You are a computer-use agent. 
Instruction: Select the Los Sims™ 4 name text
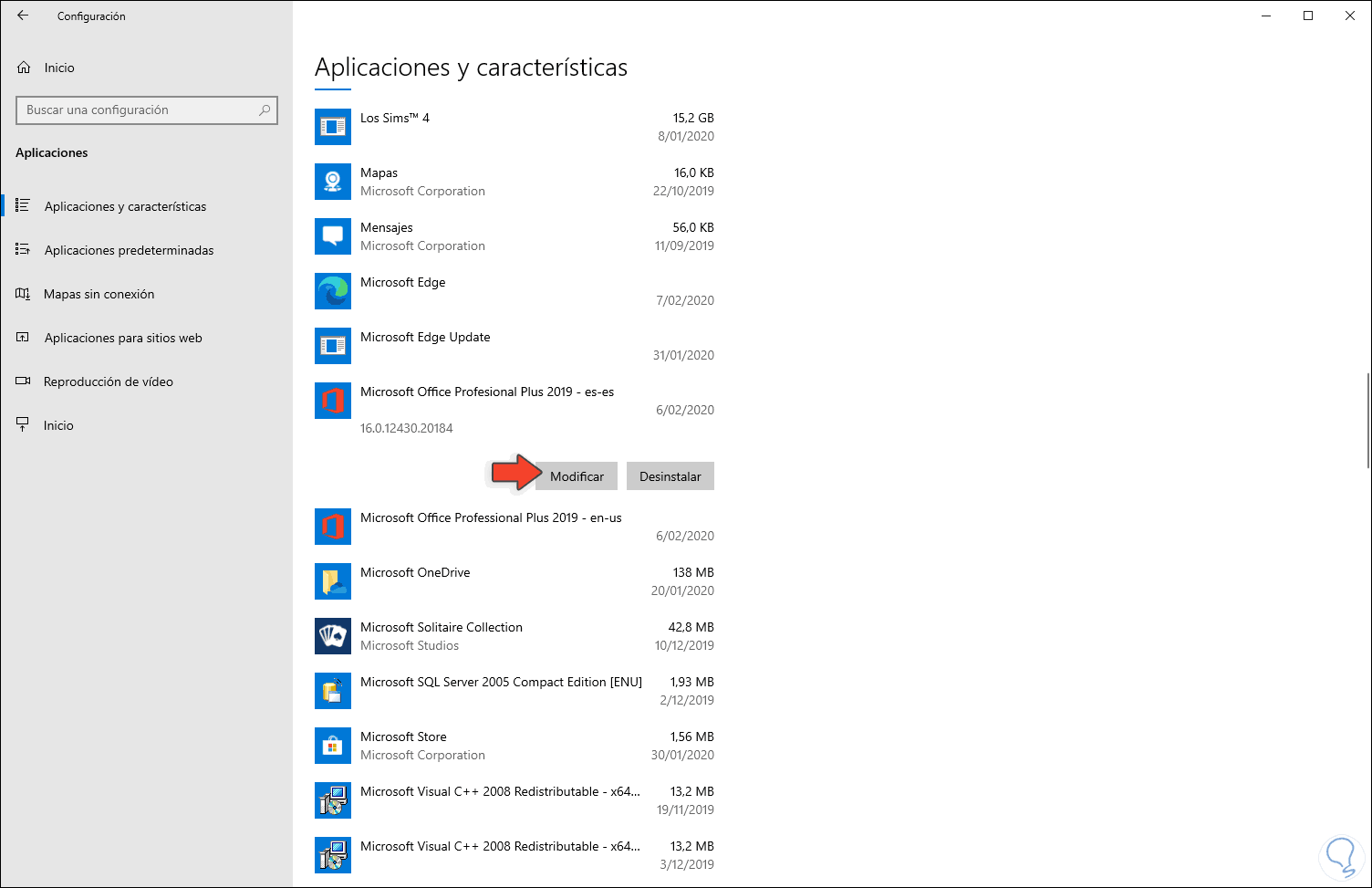(x=395, y=118)
